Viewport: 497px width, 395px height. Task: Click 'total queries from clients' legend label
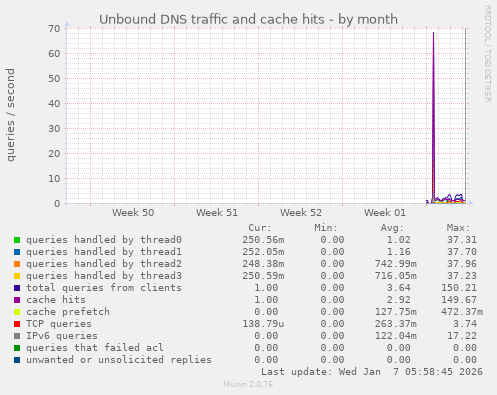[x=104, y=288]
